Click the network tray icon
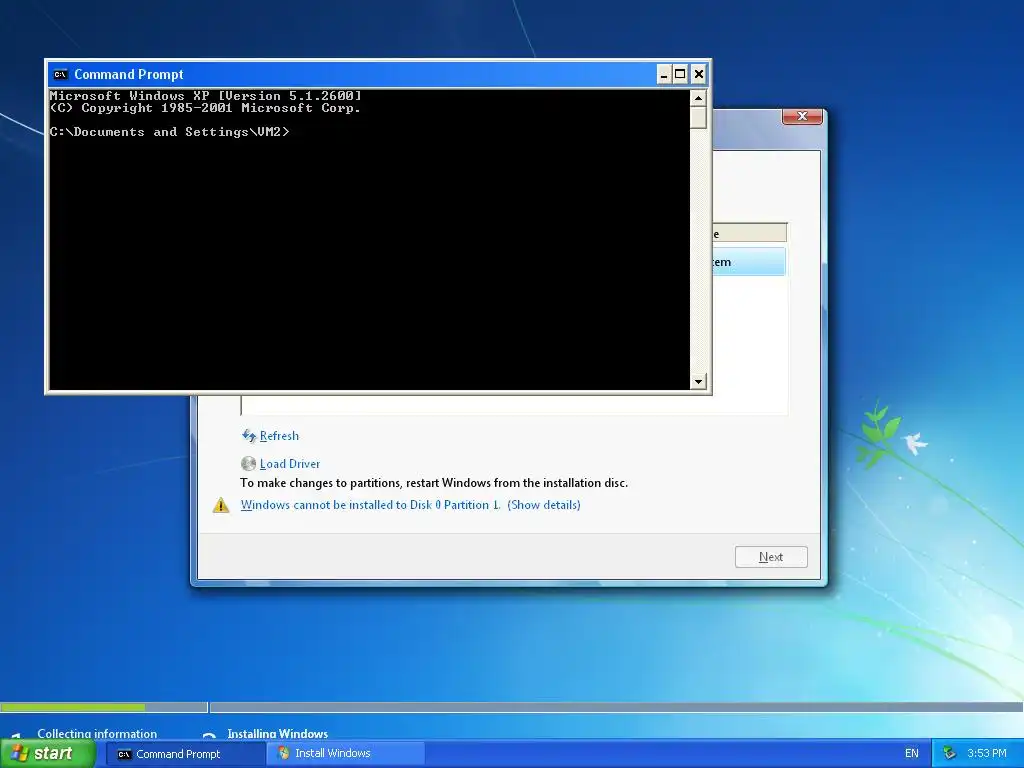This screenshot has width=1024, height=768. coord(949,754)
